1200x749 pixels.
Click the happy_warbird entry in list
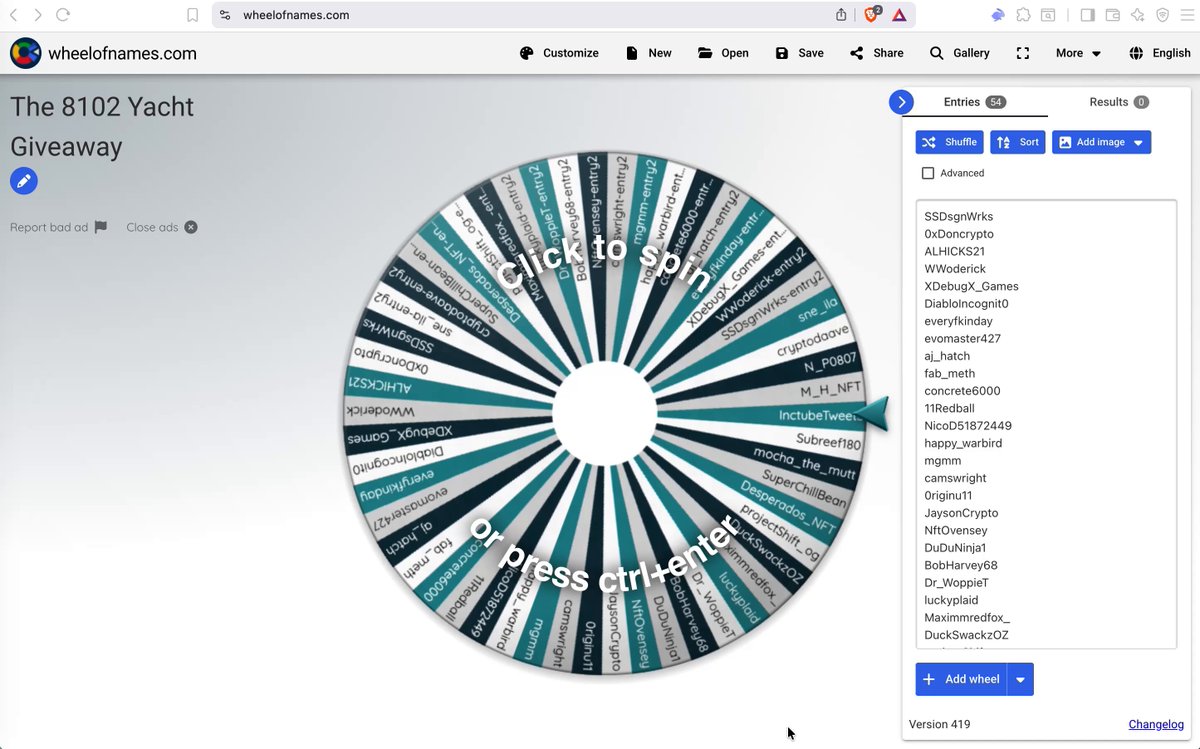pos(963,443)
